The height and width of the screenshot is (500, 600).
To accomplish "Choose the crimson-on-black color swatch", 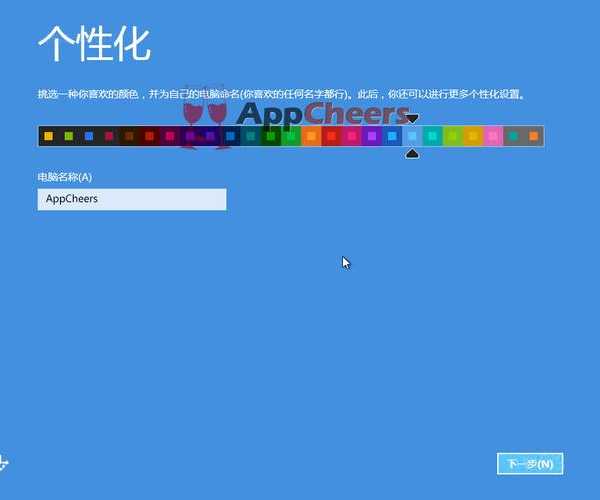I will (x=109, y=136).
